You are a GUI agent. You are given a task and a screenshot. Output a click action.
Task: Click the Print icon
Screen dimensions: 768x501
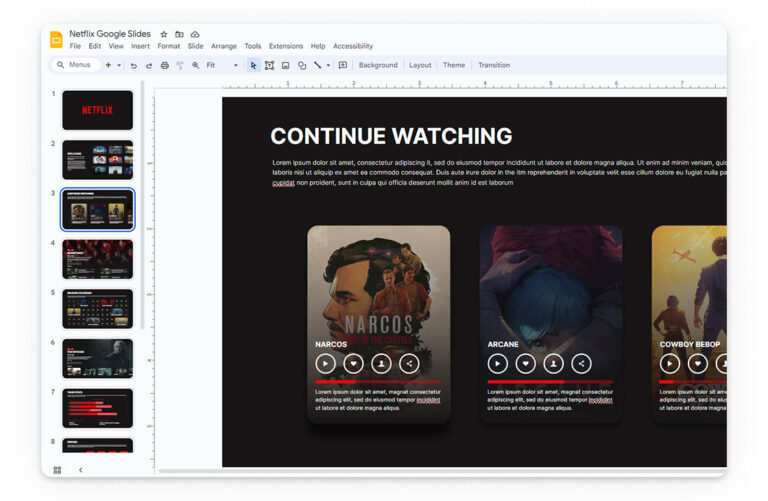pyautogui.click(x=165, y=65)
